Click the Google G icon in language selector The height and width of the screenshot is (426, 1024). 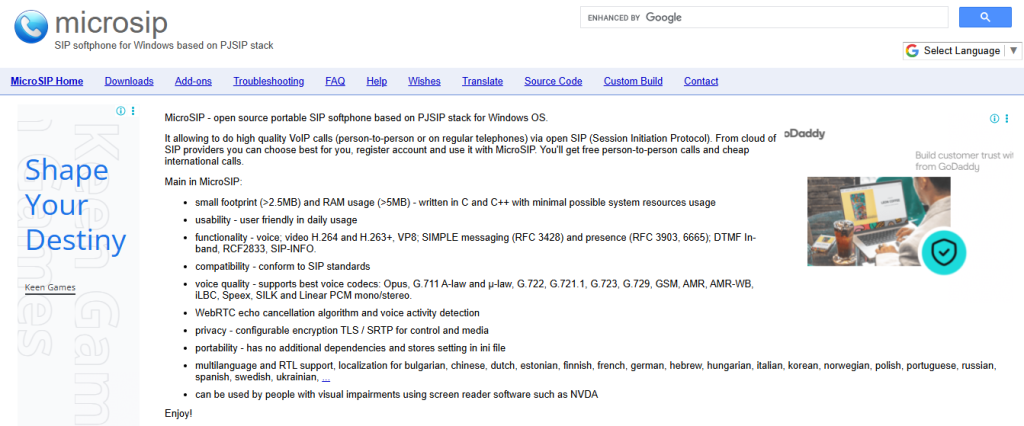click(x=912, y=51)
